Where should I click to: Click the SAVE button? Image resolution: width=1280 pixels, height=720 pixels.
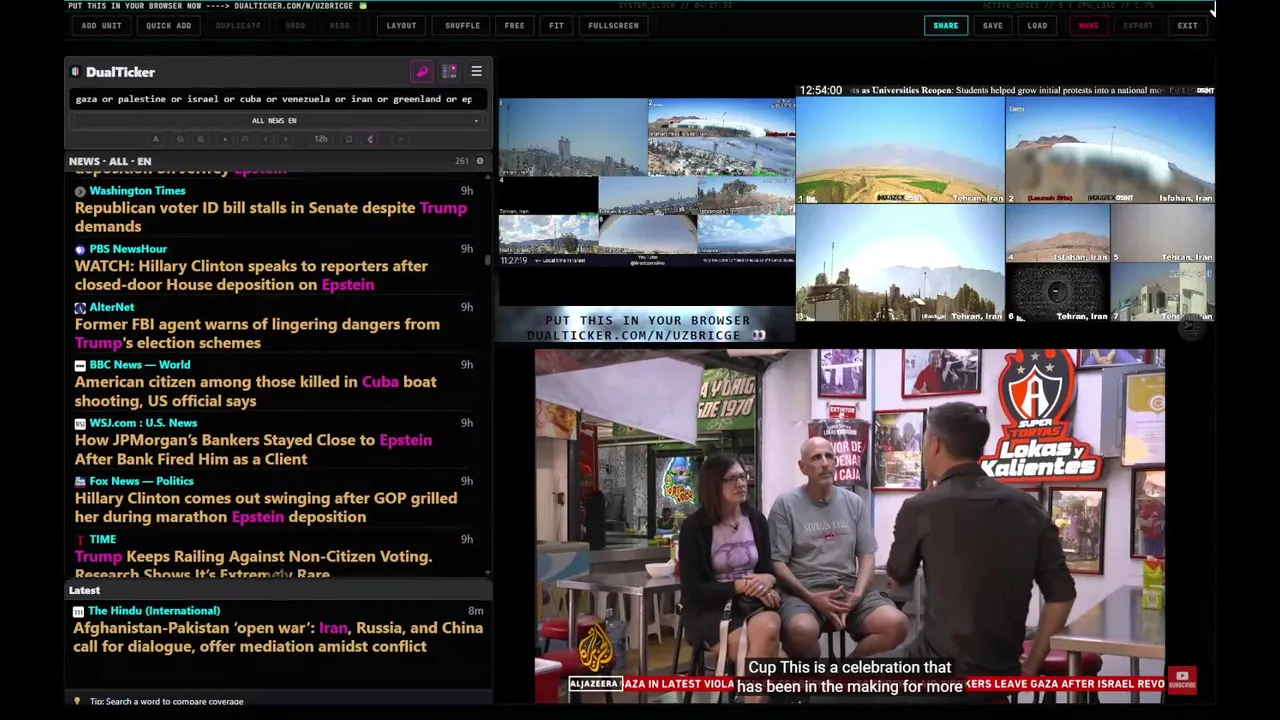992,25
